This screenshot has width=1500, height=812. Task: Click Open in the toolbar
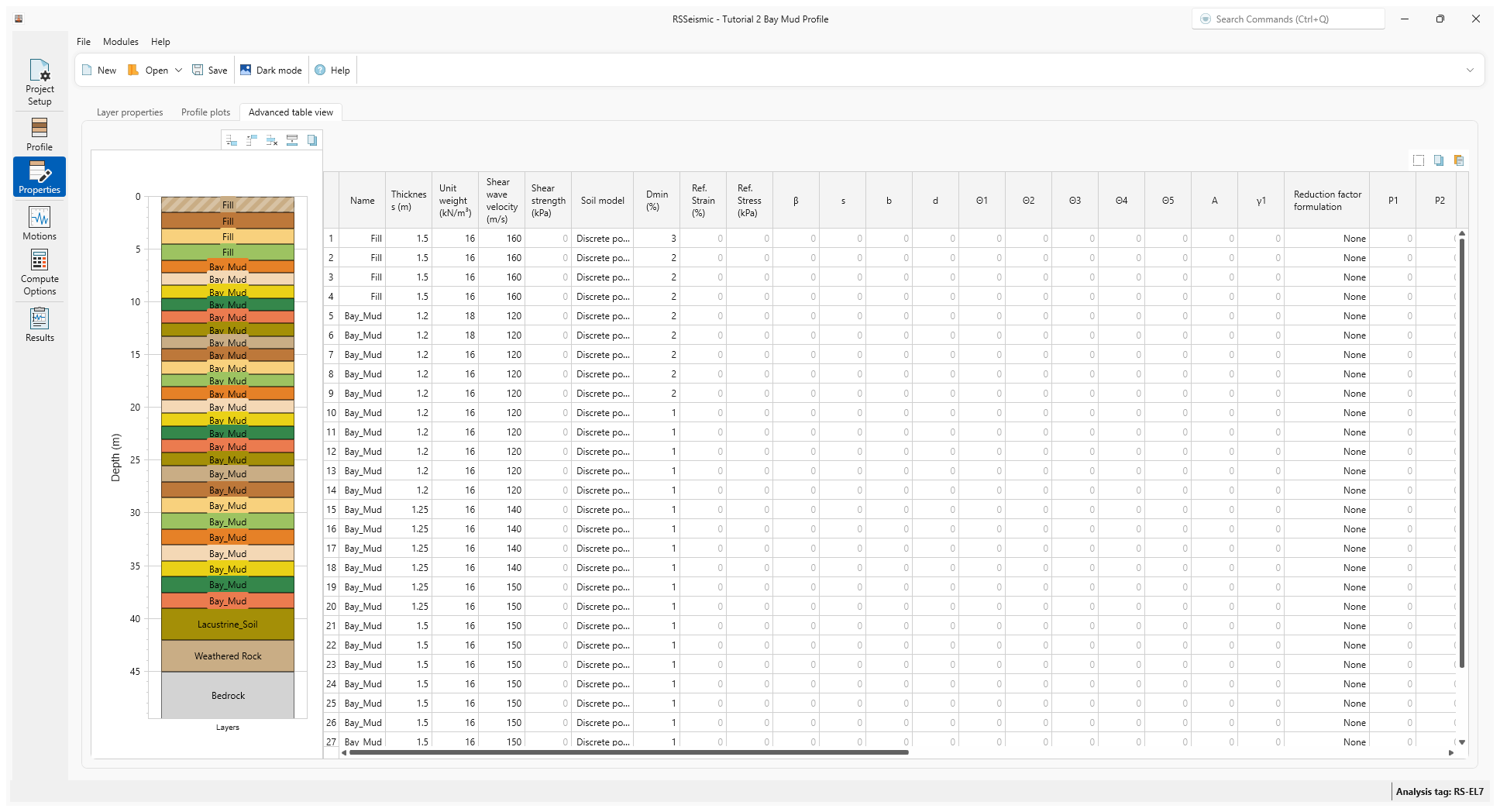click(x=148, y=70)
